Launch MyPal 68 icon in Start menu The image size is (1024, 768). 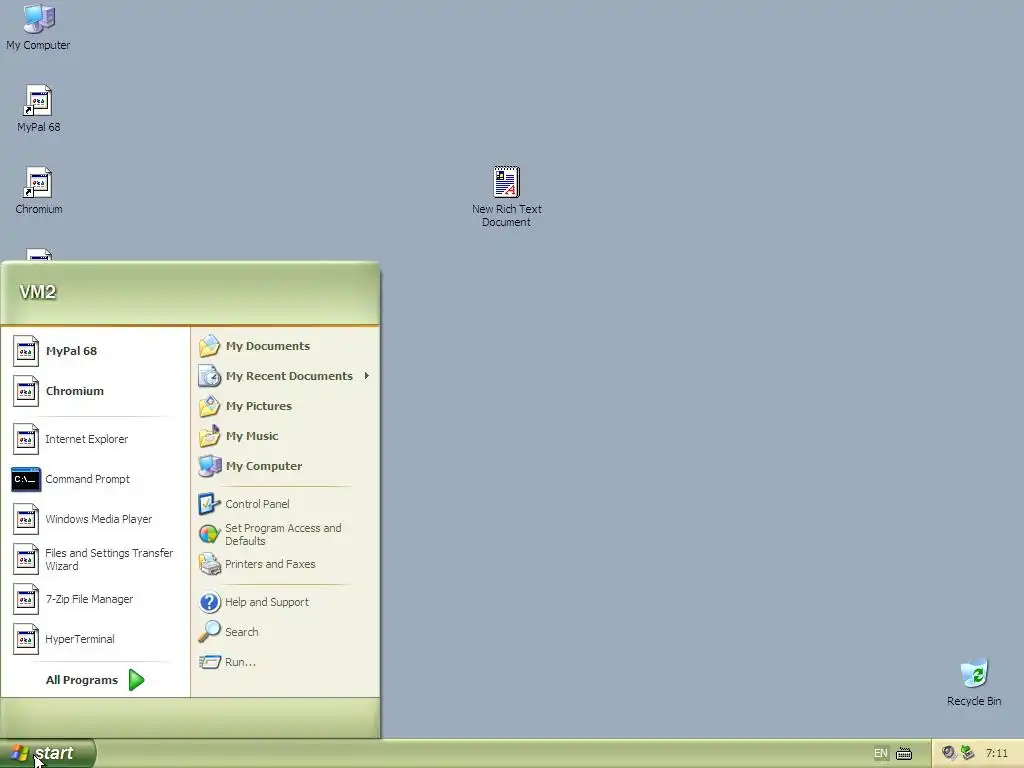(26, 351)
